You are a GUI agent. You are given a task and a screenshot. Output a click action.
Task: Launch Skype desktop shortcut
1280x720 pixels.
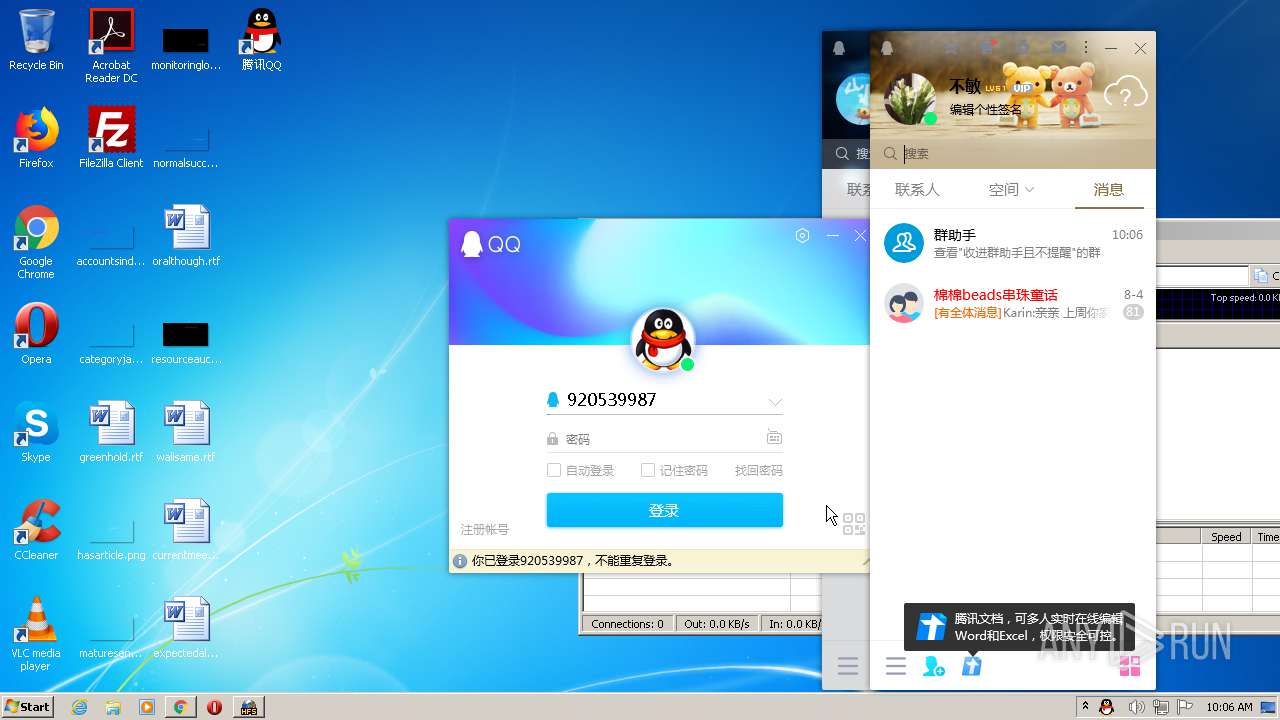[36, 432]
